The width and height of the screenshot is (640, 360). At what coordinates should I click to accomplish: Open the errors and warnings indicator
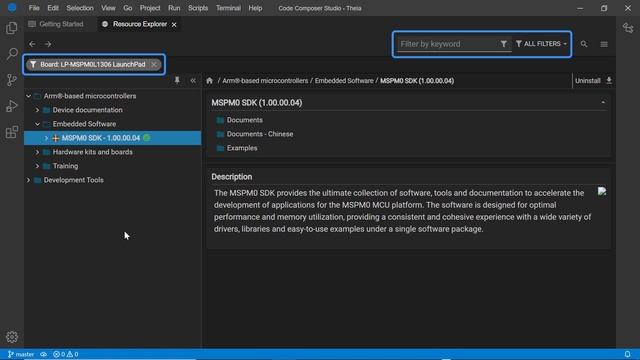pyautogui.click(x=66, y=354)
